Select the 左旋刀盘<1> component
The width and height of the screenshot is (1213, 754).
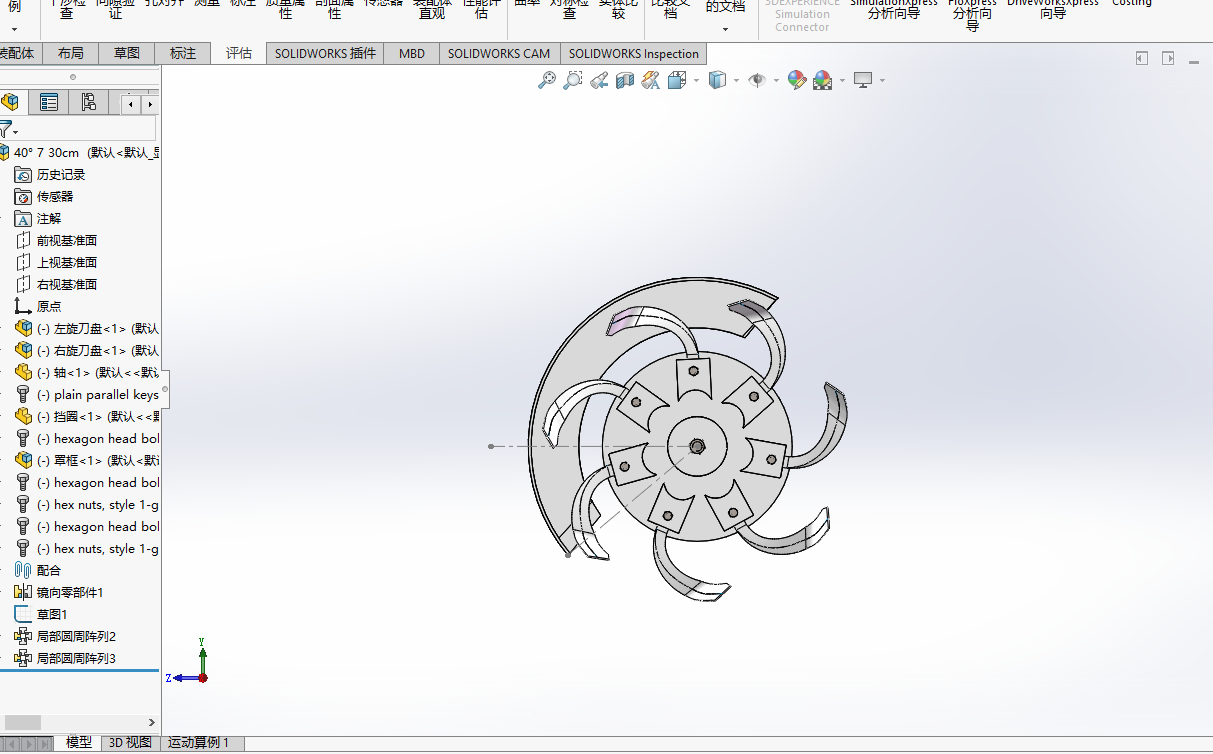coord(87,329)
